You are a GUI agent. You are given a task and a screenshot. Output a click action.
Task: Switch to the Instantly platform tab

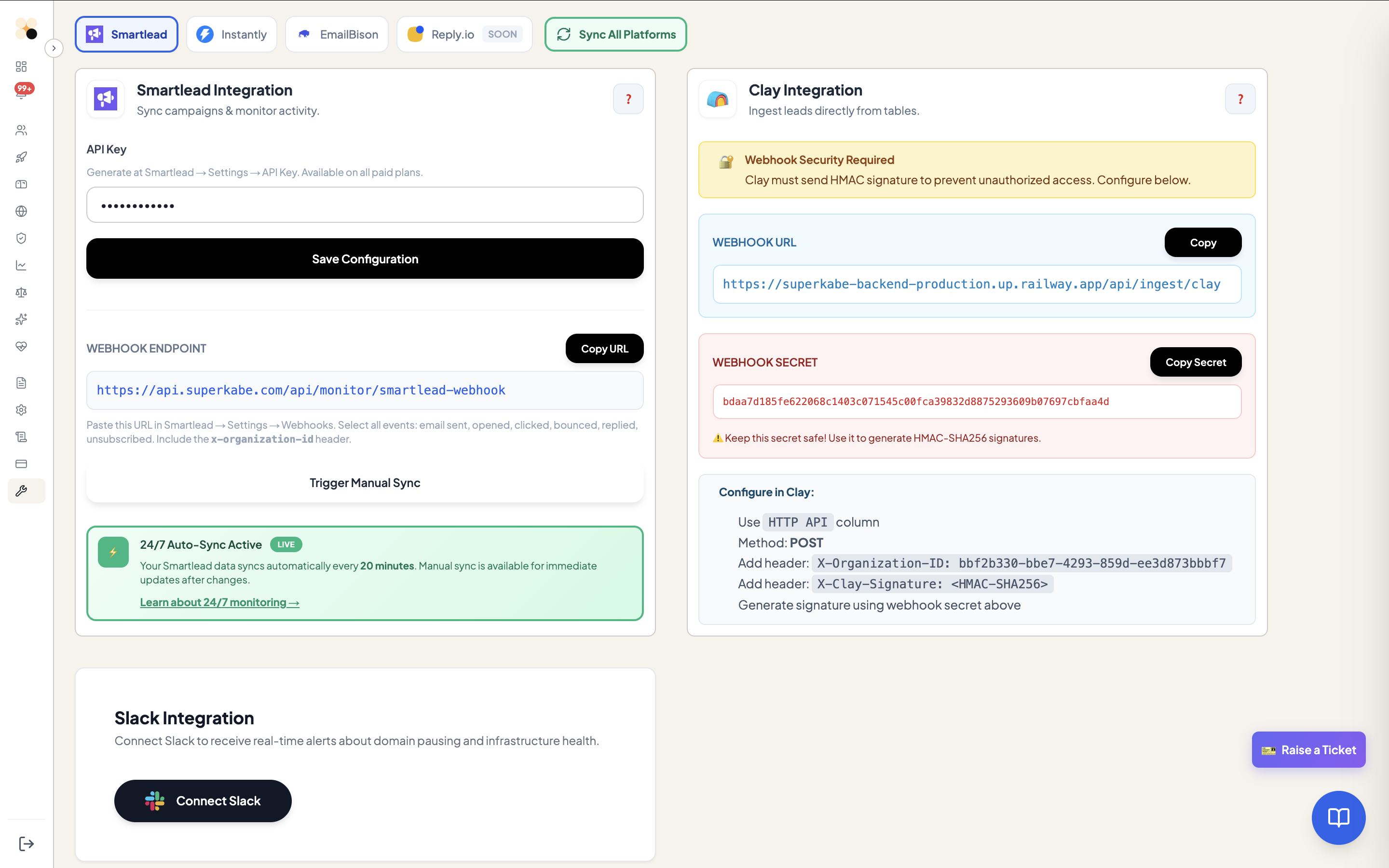coord(232,34)
